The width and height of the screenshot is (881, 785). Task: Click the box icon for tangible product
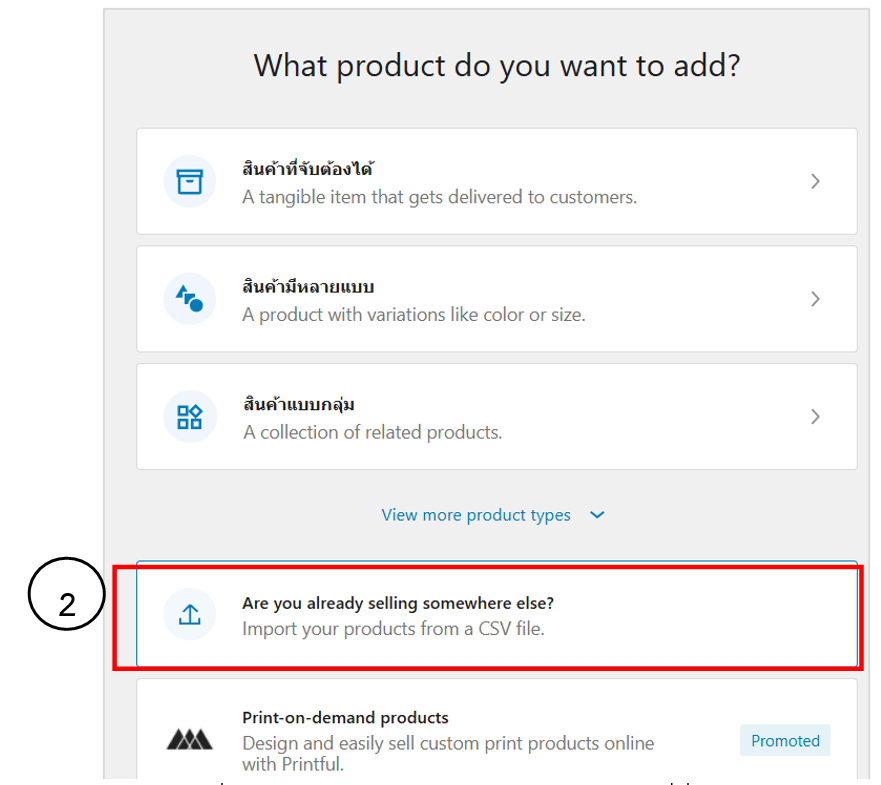click(x=189, y=181)
